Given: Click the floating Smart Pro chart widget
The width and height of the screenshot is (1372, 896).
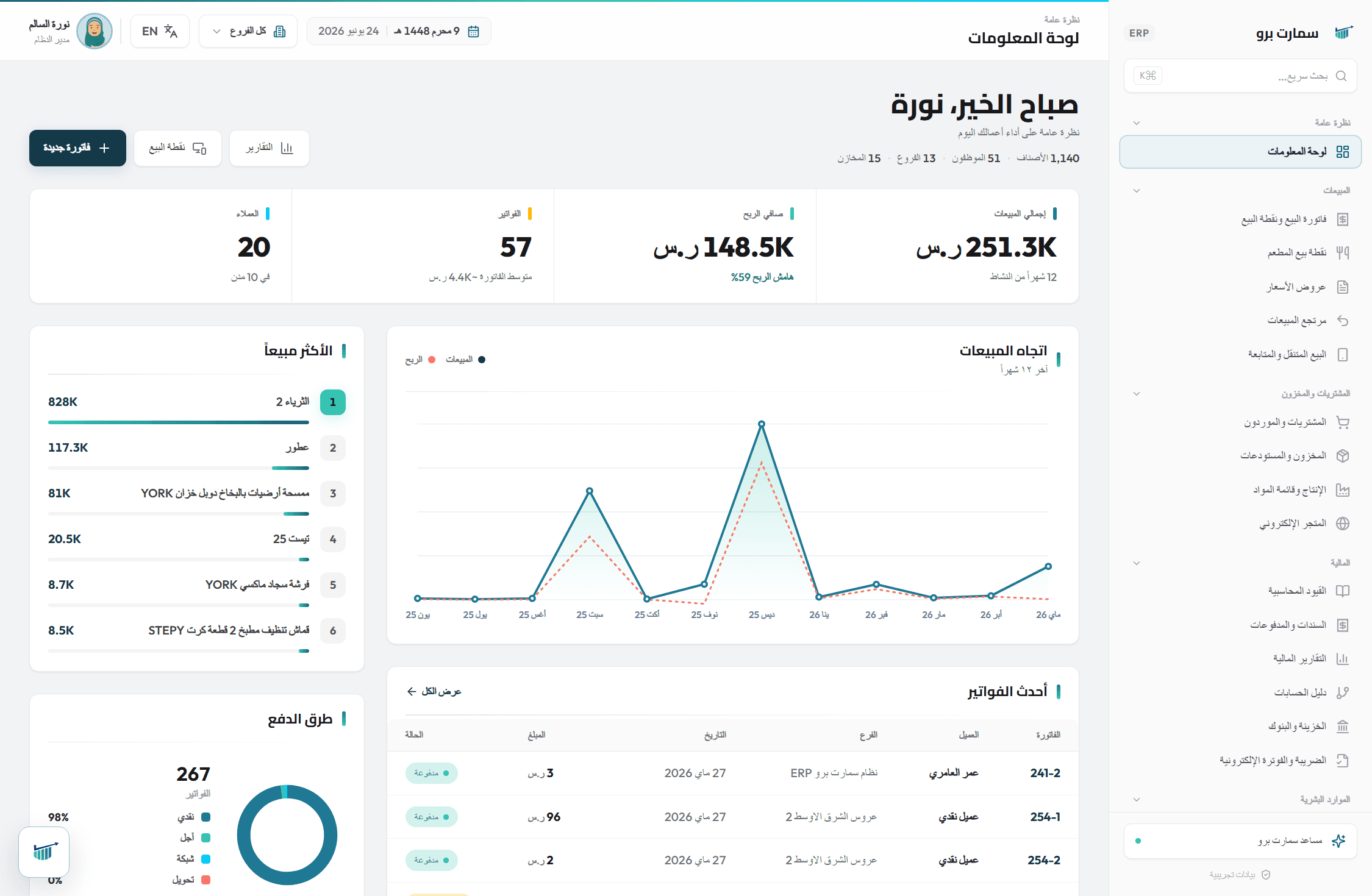Looking at the screenshot, I should pos(44,852).
